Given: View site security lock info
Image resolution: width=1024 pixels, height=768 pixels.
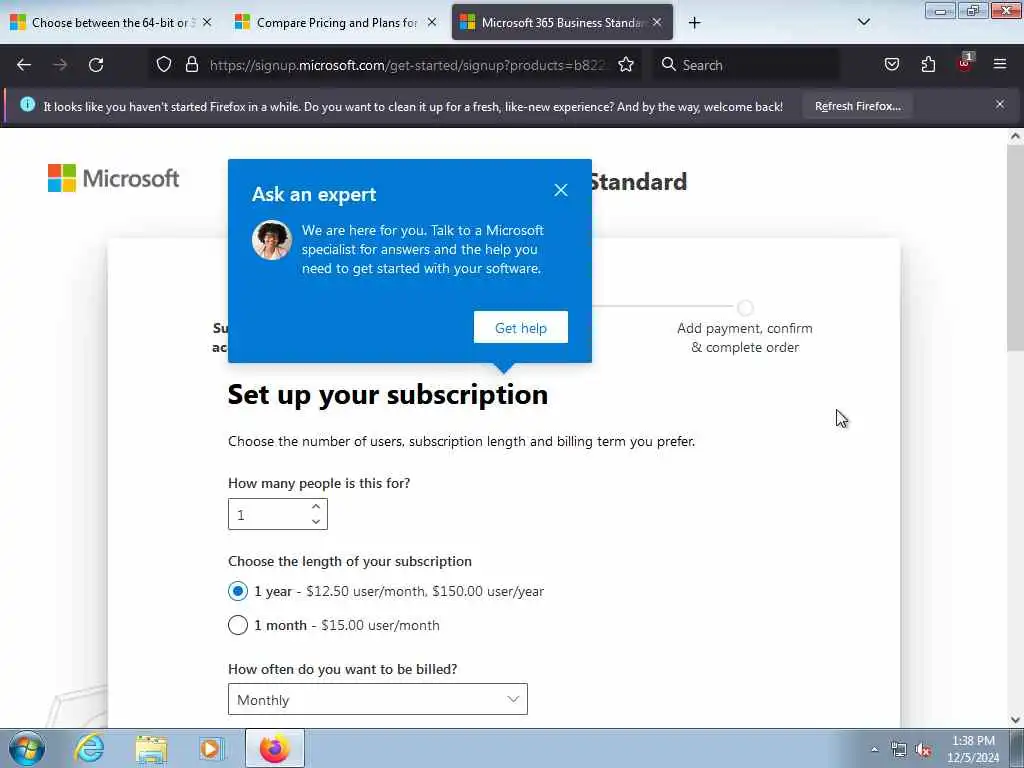Looking at the screenshot, I should (x=191, y=64).
